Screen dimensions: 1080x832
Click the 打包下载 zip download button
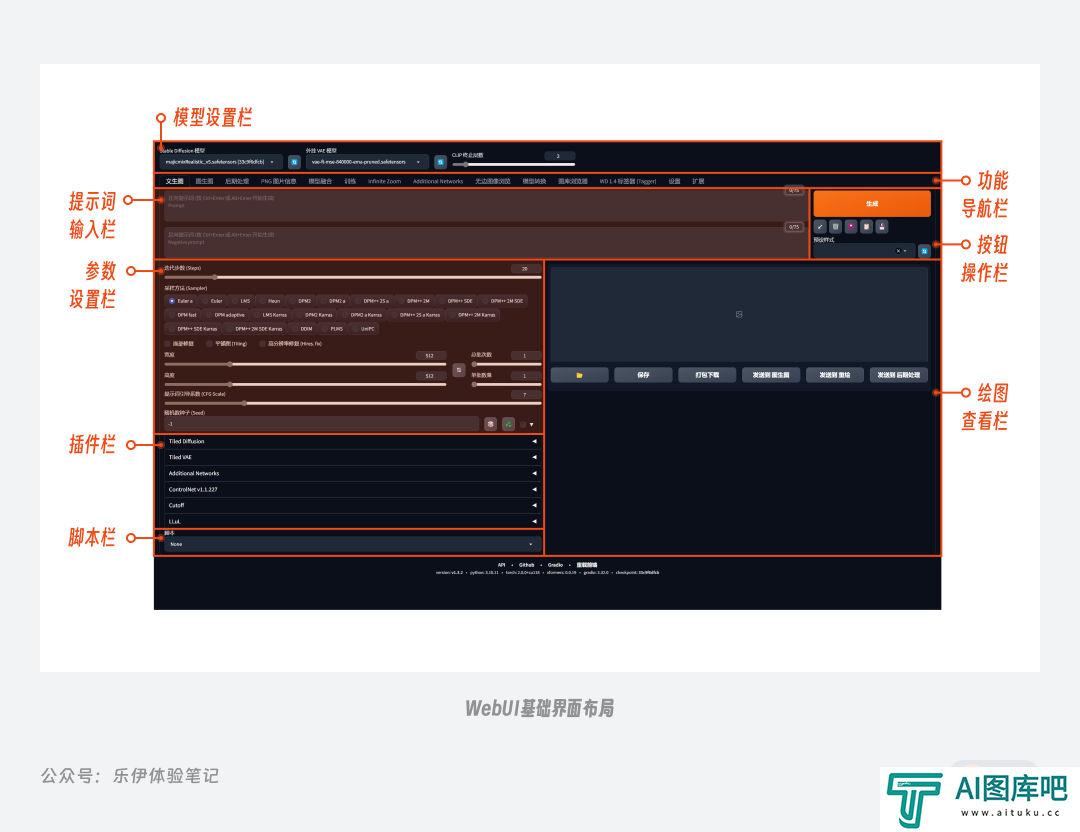click(707, 375)
